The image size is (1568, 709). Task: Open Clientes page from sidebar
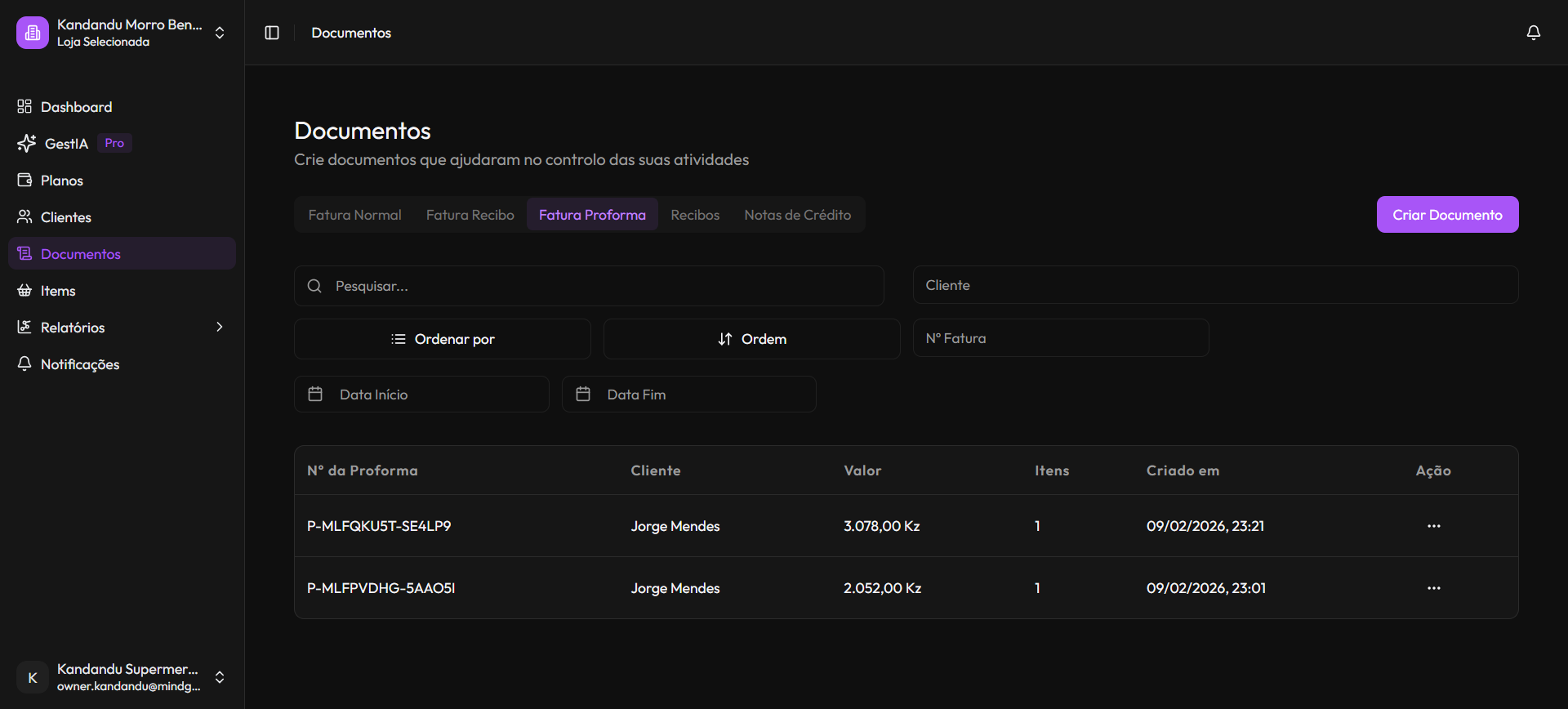65,217
